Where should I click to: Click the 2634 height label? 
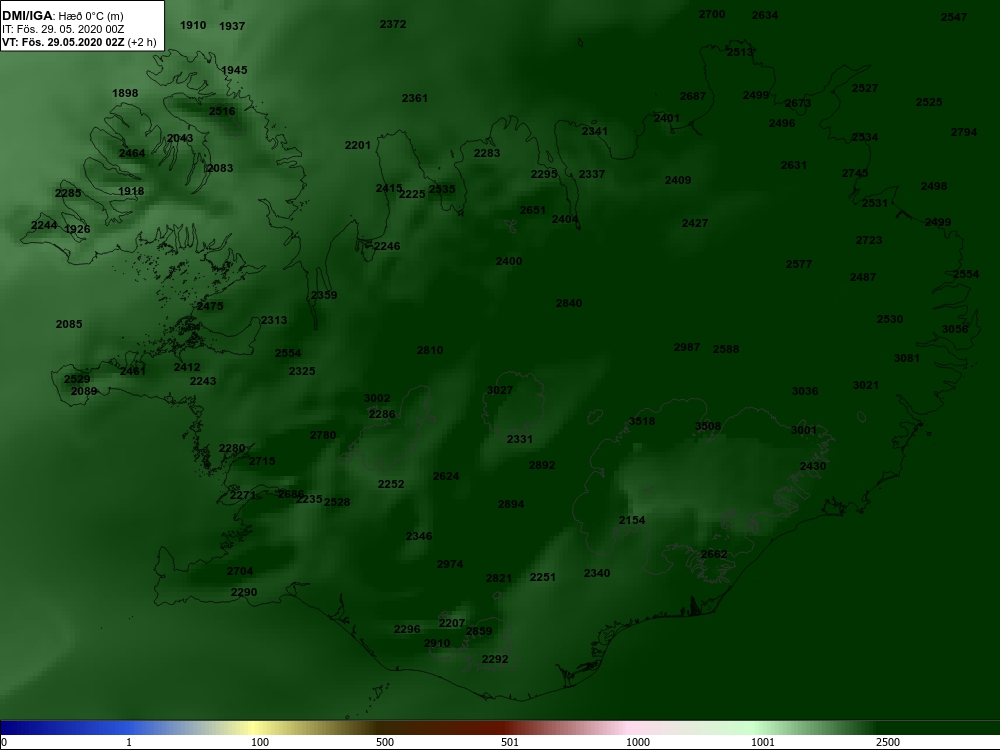click(x=765, y=15)
